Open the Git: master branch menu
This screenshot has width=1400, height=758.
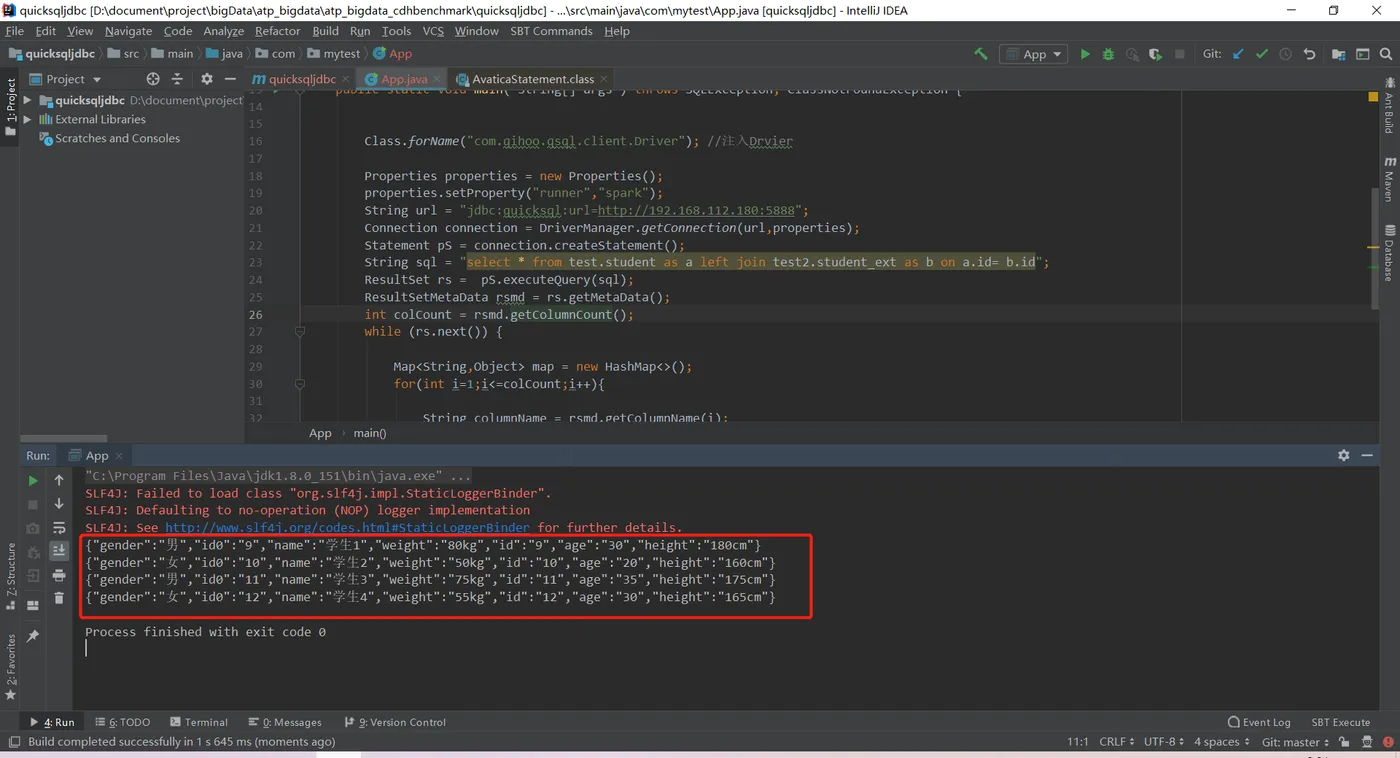[x=1296, y=742]
